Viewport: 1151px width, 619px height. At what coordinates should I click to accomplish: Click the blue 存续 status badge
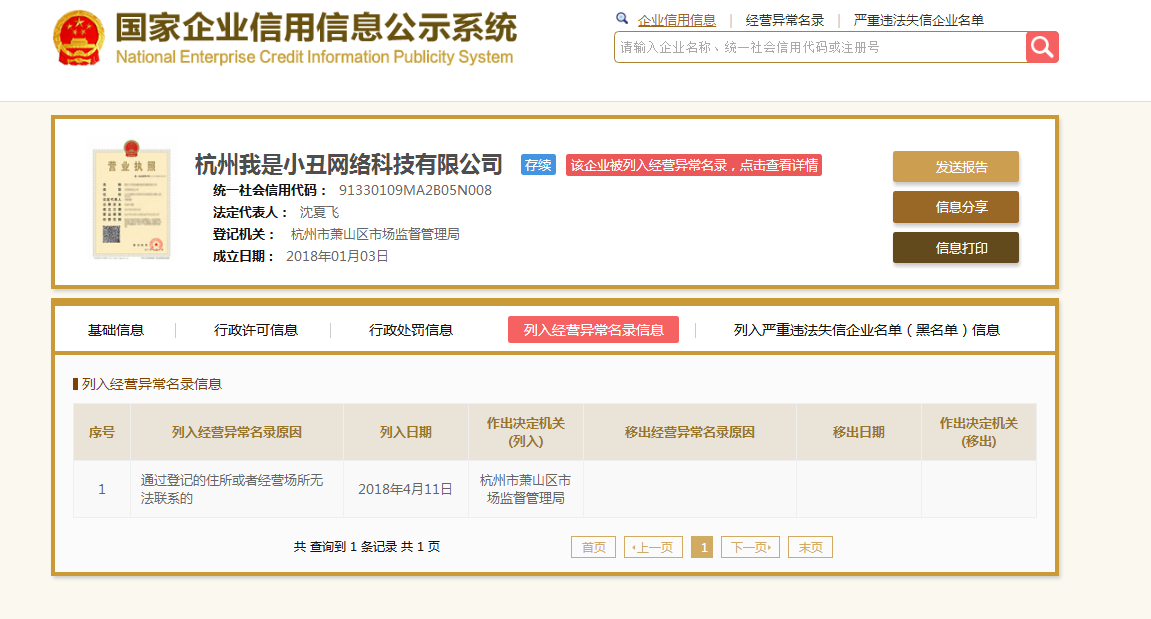538,165
